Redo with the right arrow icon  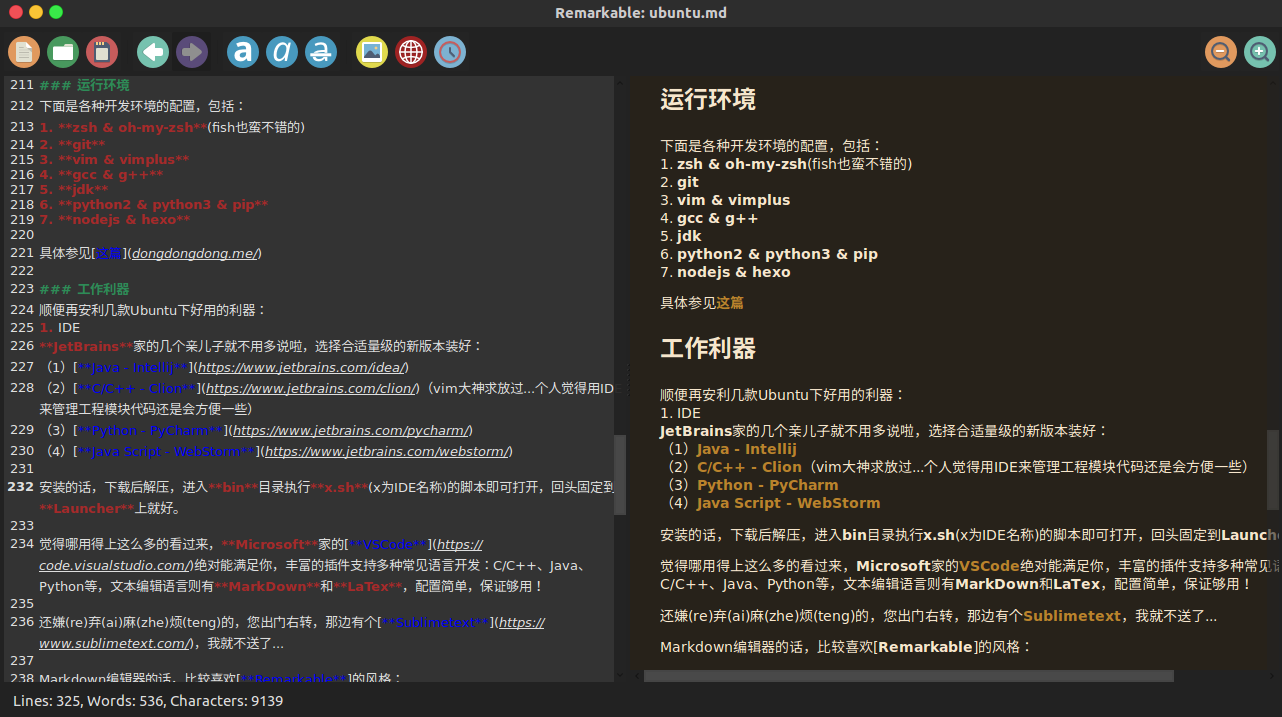191,51
